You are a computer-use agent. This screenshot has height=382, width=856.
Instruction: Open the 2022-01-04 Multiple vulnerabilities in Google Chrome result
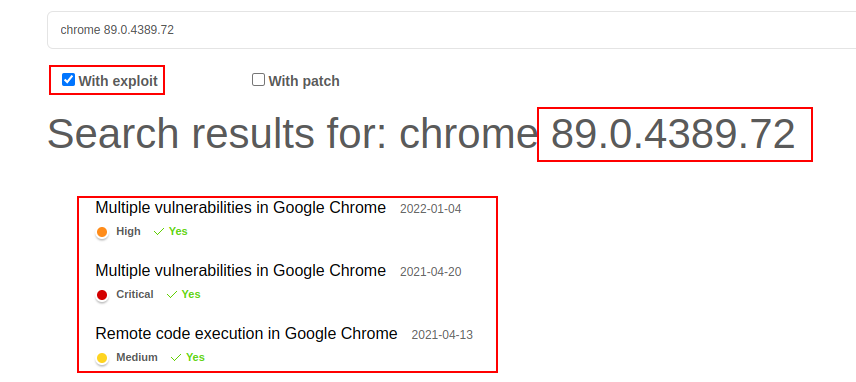[241, 208]
